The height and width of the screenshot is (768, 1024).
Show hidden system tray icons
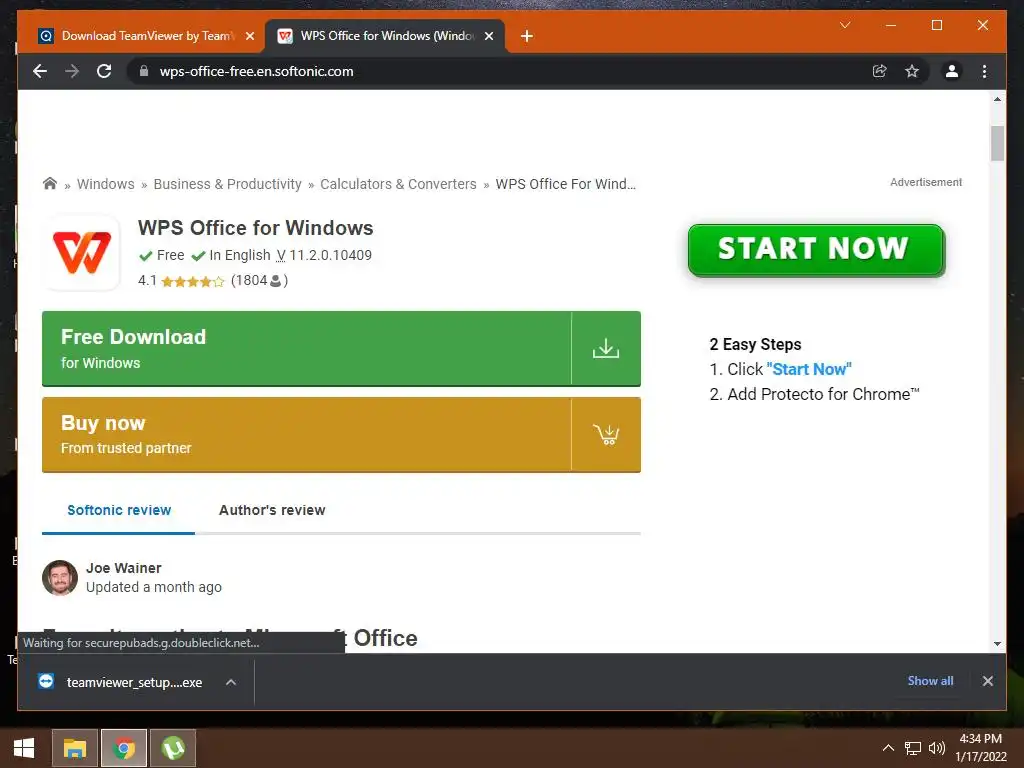[x=888, y=748]
